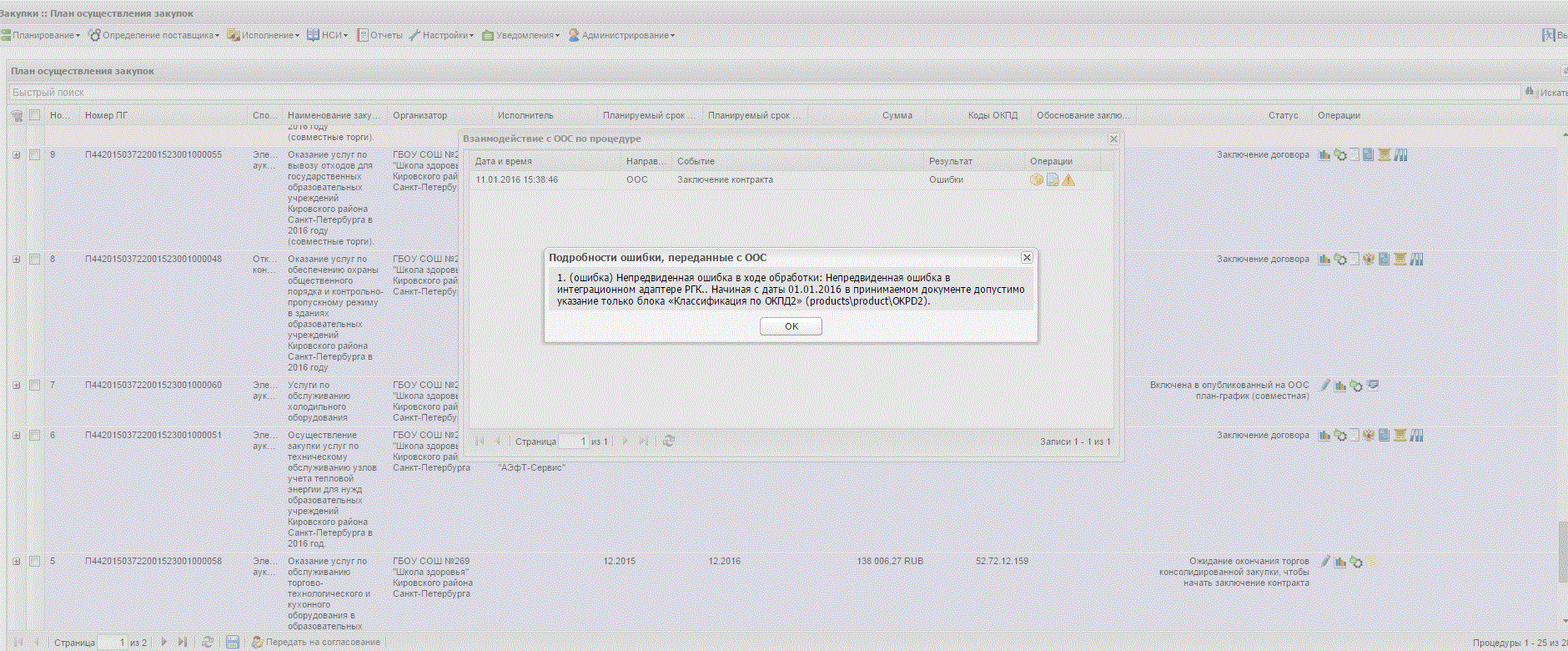
Task: Click bar chart icon in row 8
Action: [x=1324, y=259]
